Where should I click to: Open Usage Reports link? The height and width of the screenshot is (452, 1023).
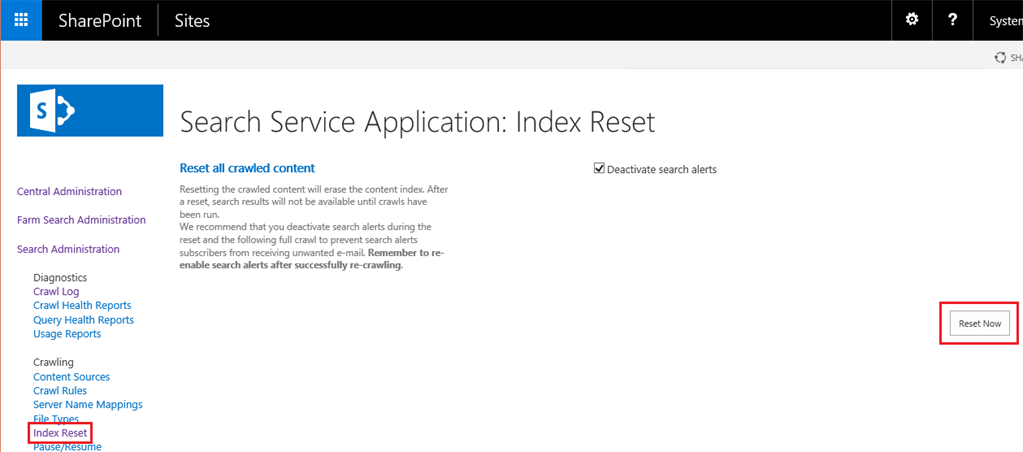(x=67, y=333)
